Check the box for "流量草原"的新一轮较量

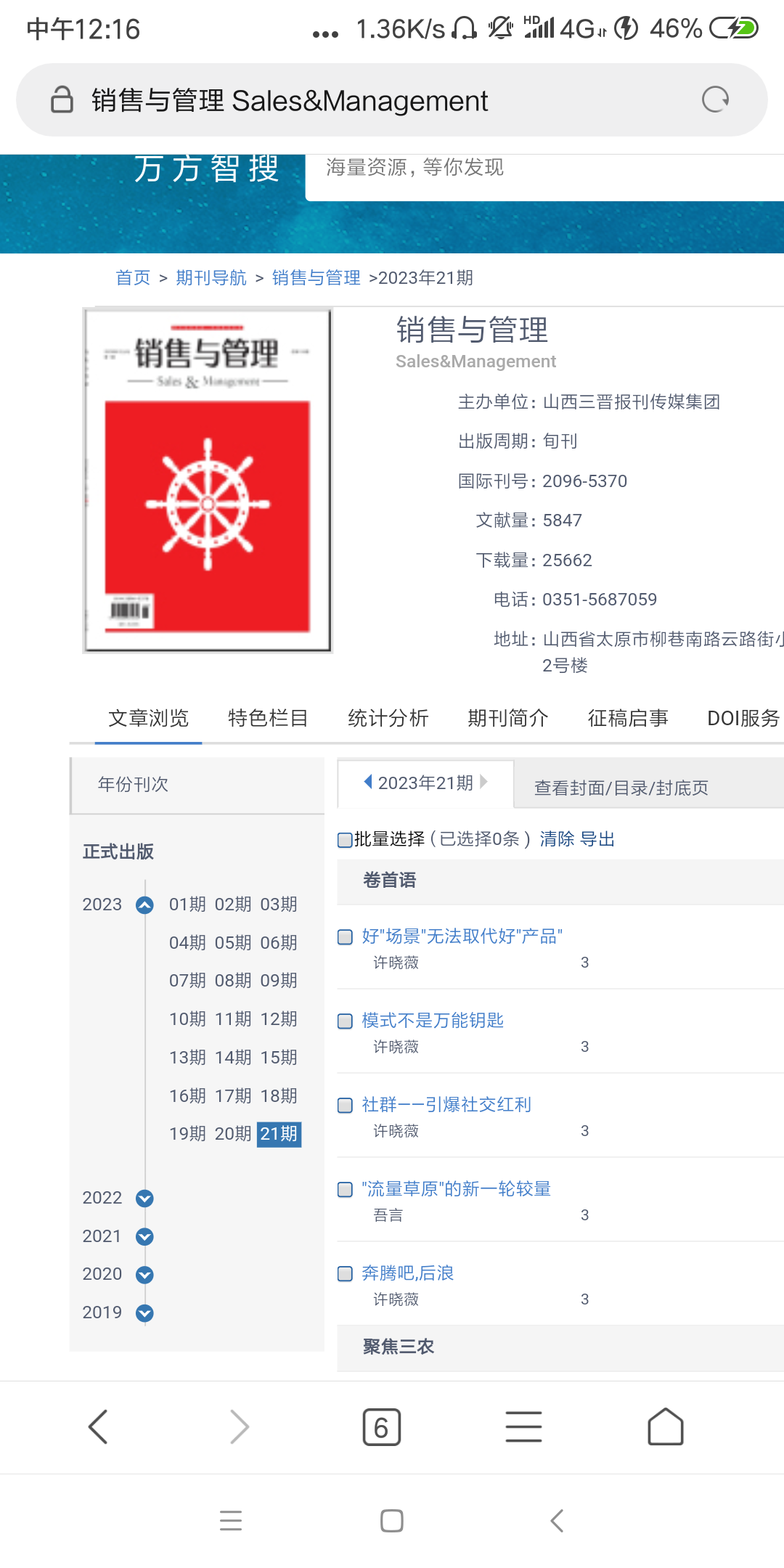click(346, 1190)
